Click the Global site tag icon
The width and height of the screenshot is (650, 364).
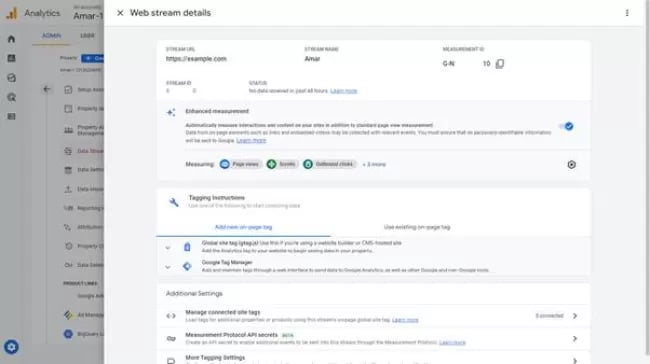(187, 247)
